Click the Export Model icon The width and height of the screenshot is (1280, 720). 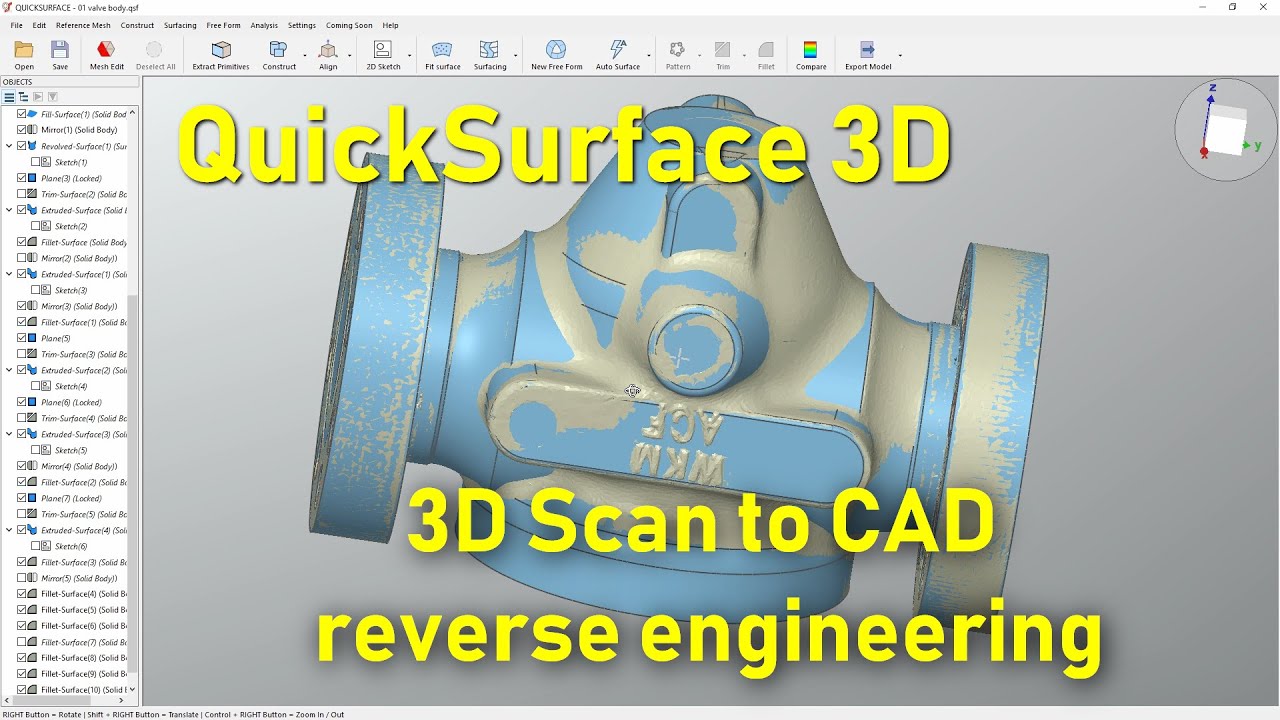867,49
